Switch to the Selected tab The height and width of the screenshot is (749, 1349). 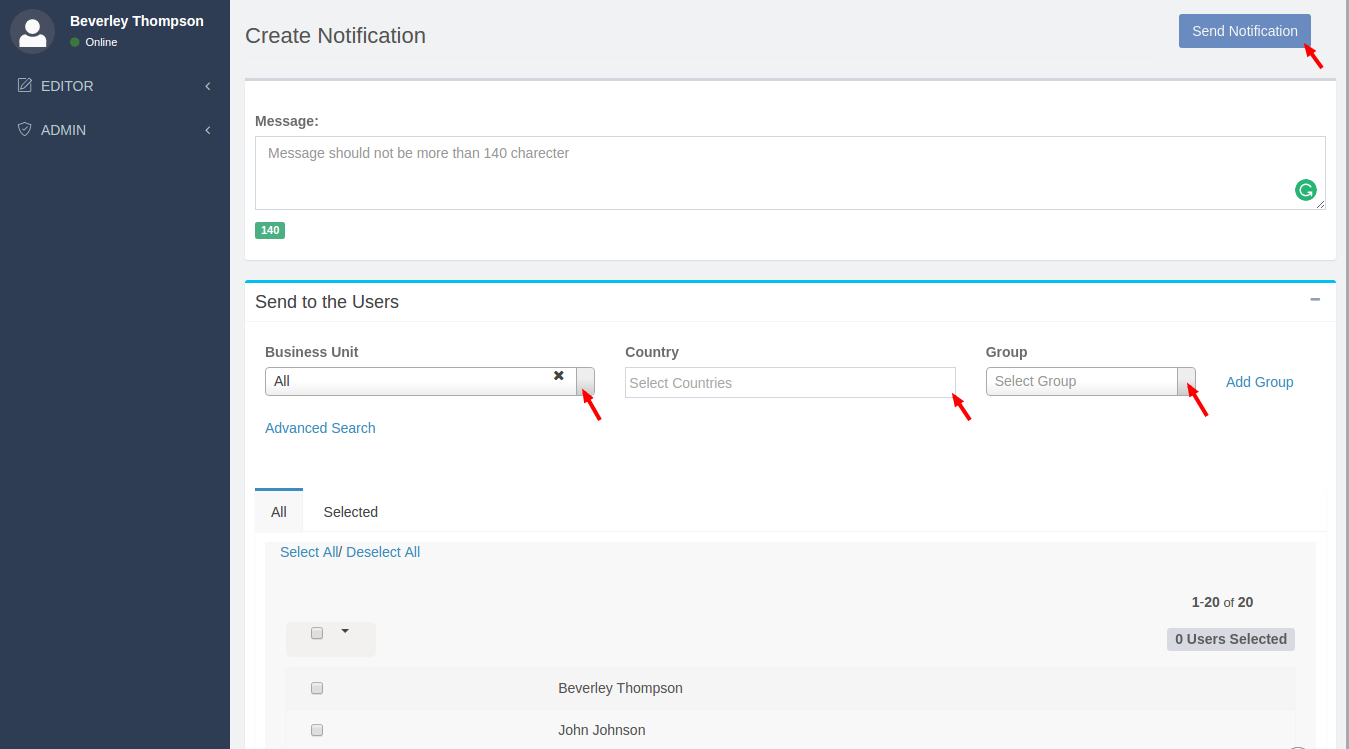[350, 512]
